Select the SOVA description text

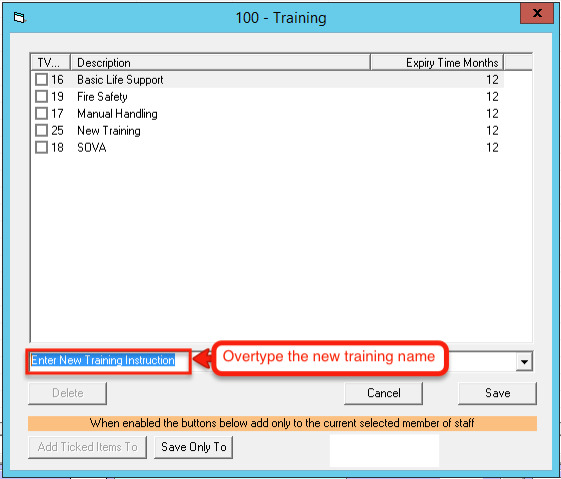point(92,147)
